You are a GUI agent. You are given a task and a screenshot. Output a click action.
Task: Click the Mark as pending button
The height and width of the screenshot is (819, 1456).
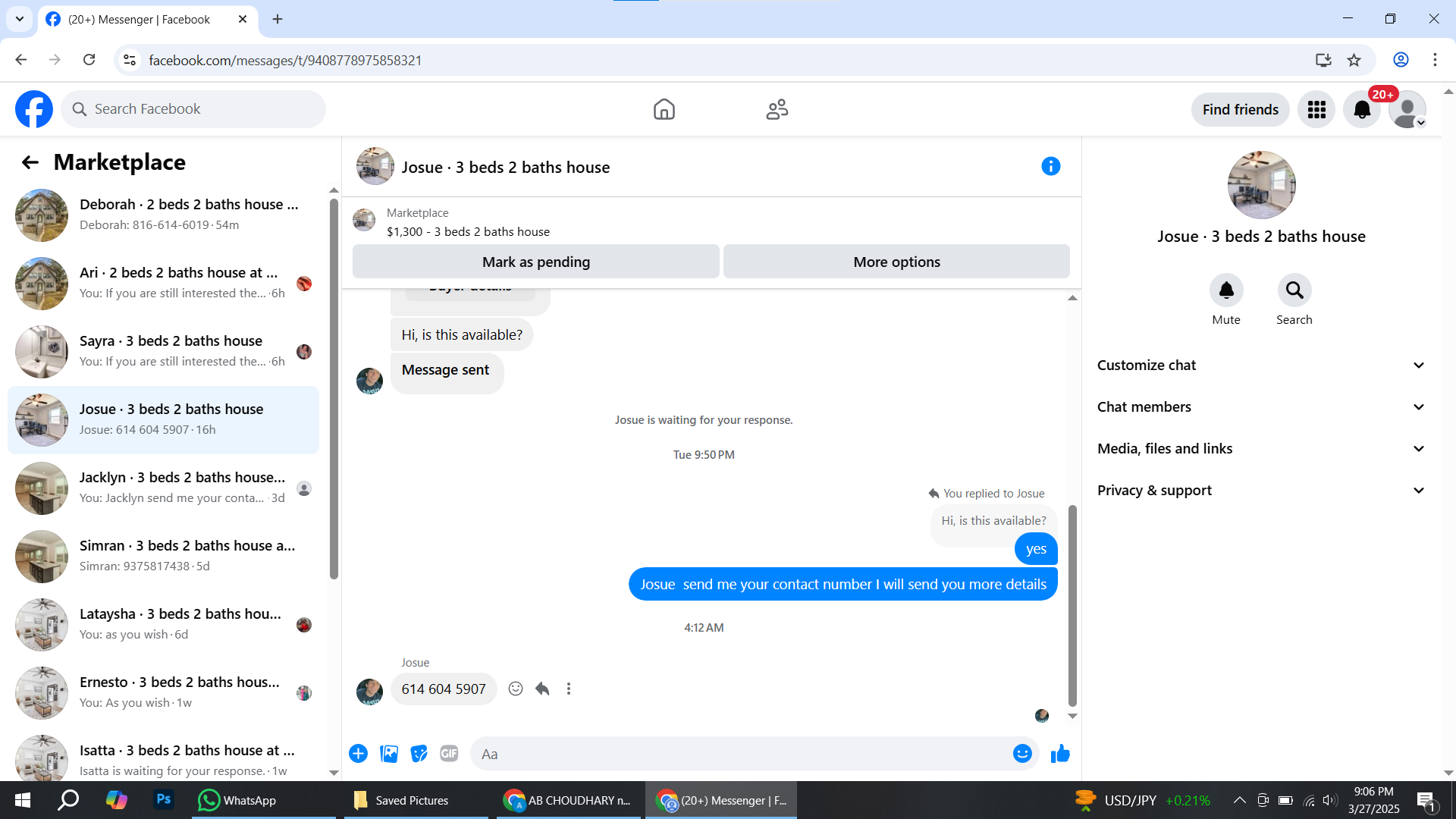(536, 262)
